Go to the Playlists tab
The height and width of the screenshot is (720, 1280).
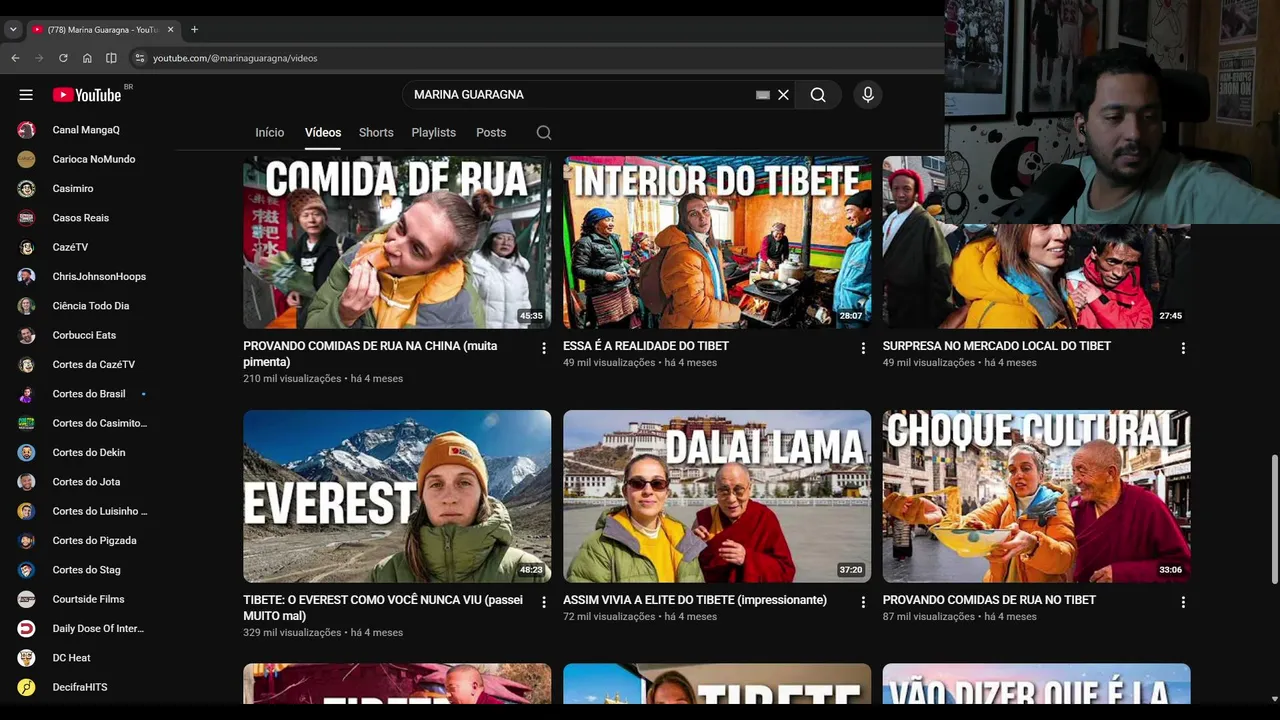[434, 132]
